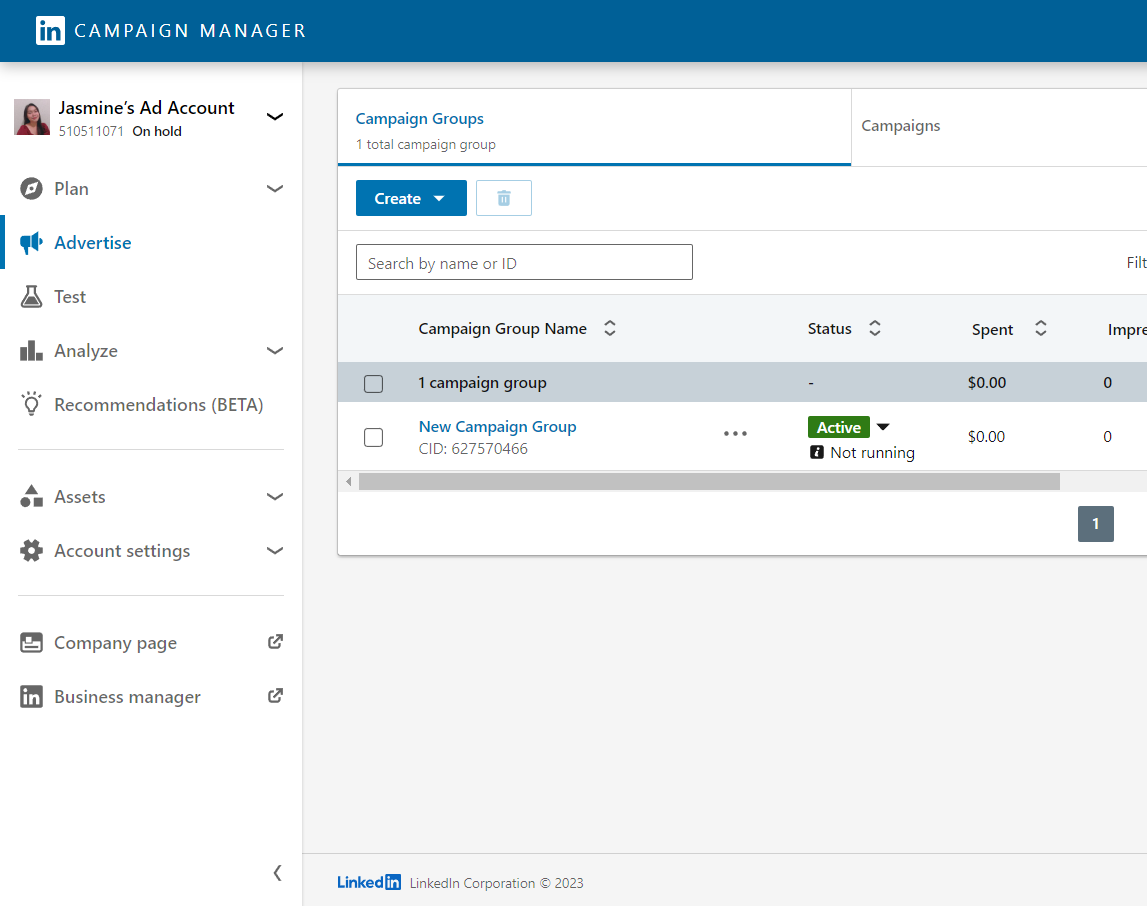Screen dimensions: 1147x906
Task: Click the Test flask icon
Action: point(31,297)
